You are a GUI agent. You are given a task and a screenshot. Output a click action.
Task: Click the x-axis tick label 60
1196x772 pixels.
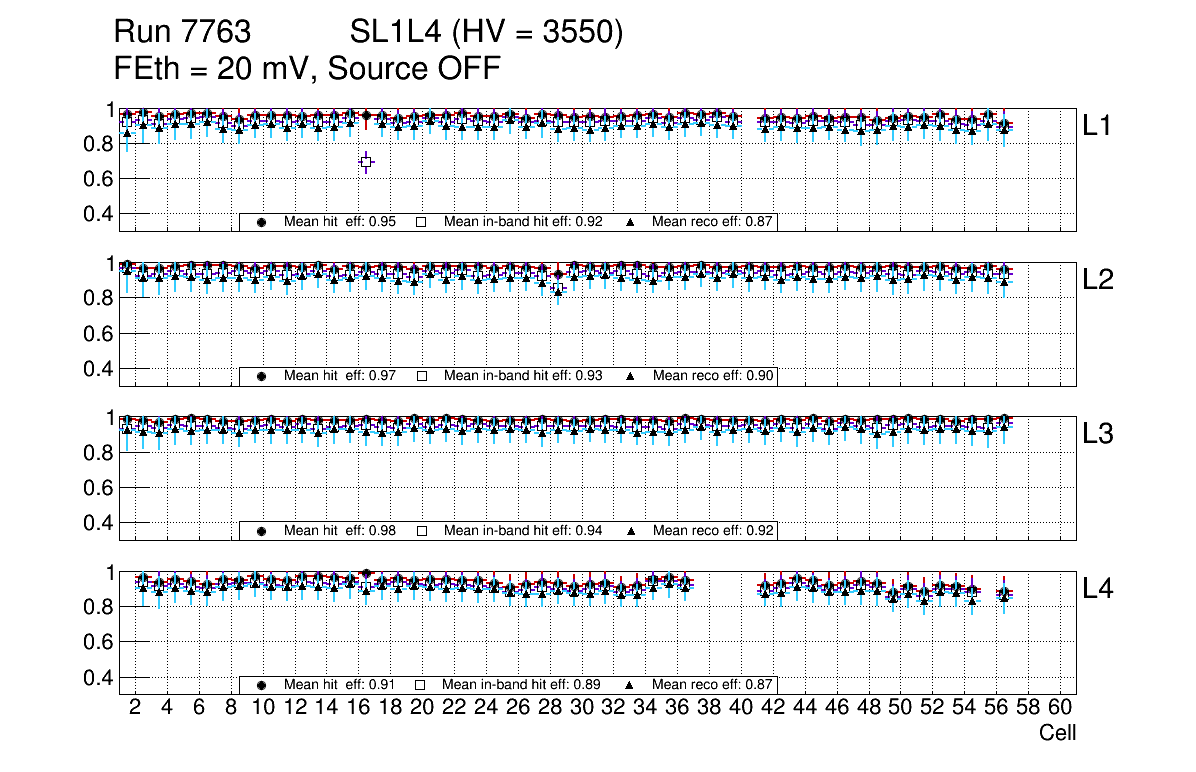(x=1060, y=707)
